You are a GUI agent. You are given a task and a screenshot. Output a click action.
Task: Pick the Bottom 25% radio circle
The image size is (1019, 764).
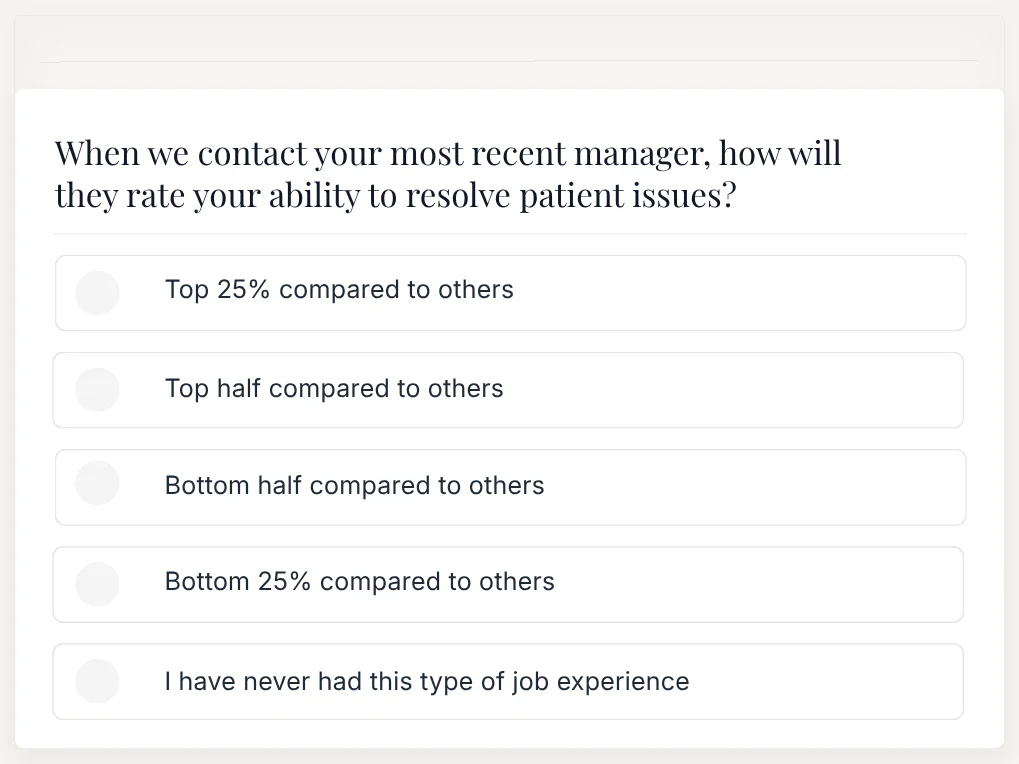(97, 584)
